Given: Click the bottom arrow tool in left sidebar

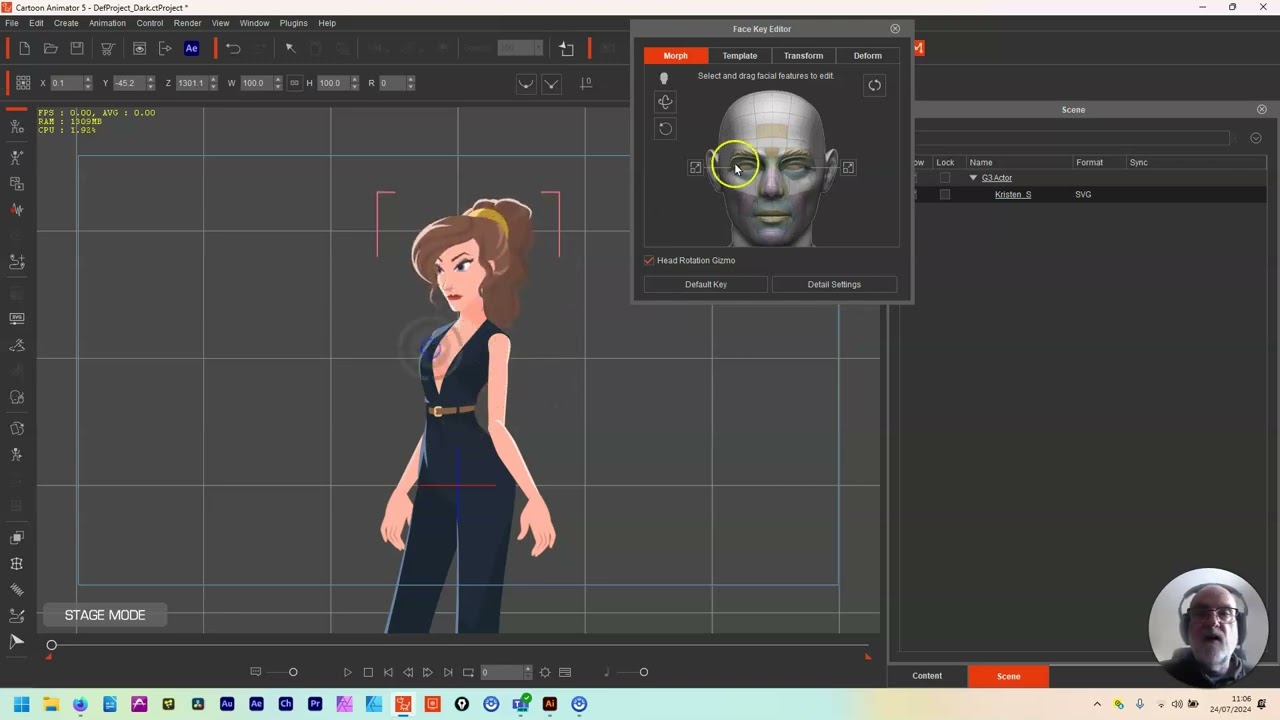Looking at the screenshot, I should [x=16, y=641].
